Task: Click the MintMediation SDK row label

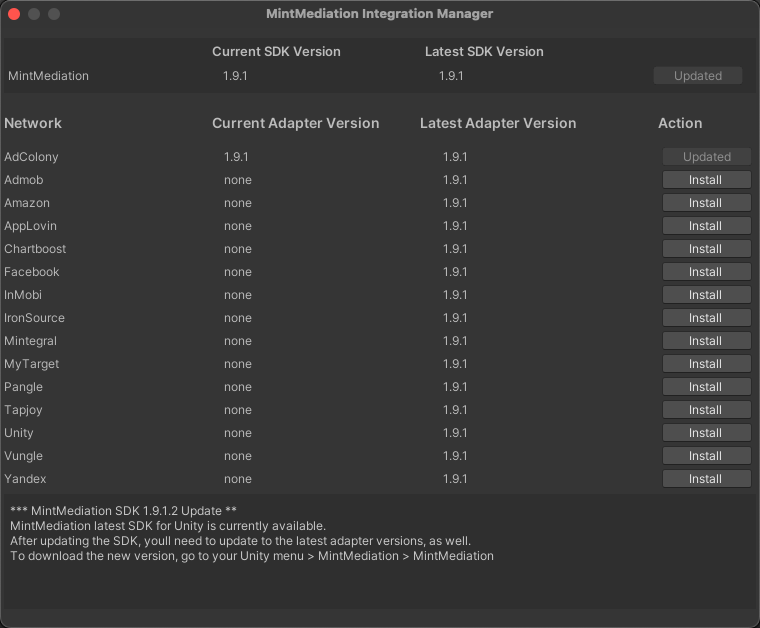Action: pos(48,76)
